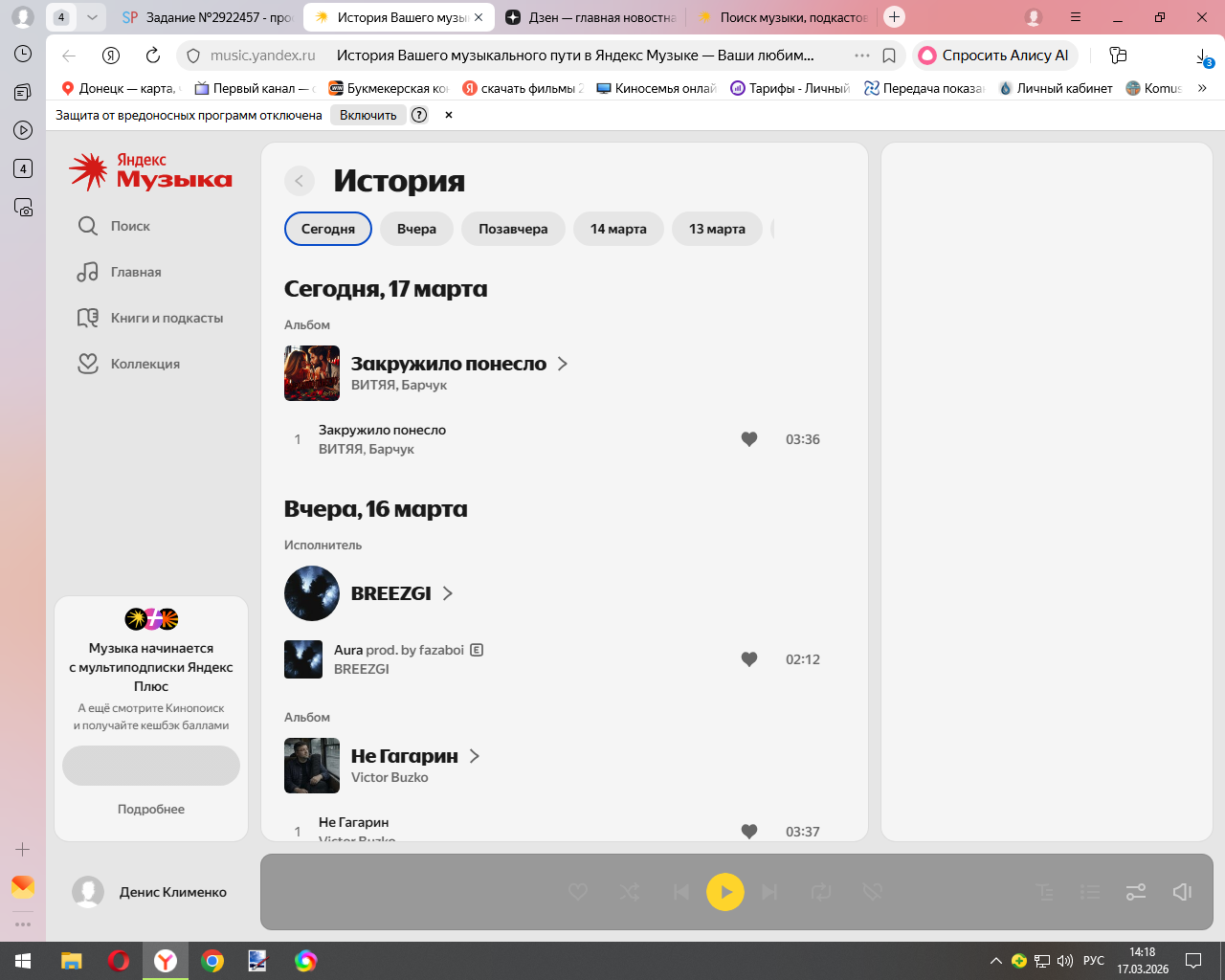Open the Подробнее link about Яндекс Плюс
This screenshot has width=1225, height=980.
coord(151,809)
